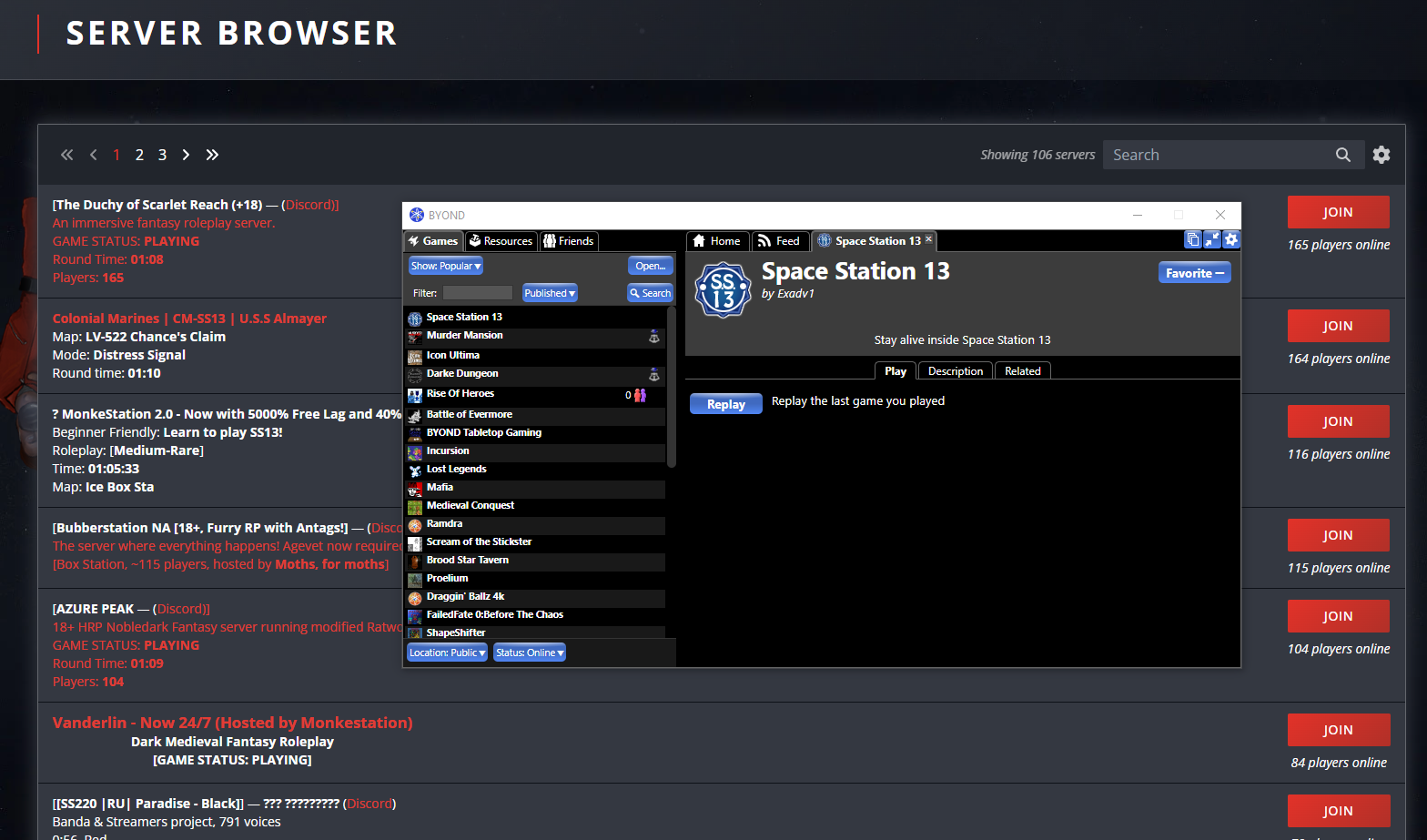Select the Related sub-tab
This screenshot has height=840, width=1427.
point(1023,371)
